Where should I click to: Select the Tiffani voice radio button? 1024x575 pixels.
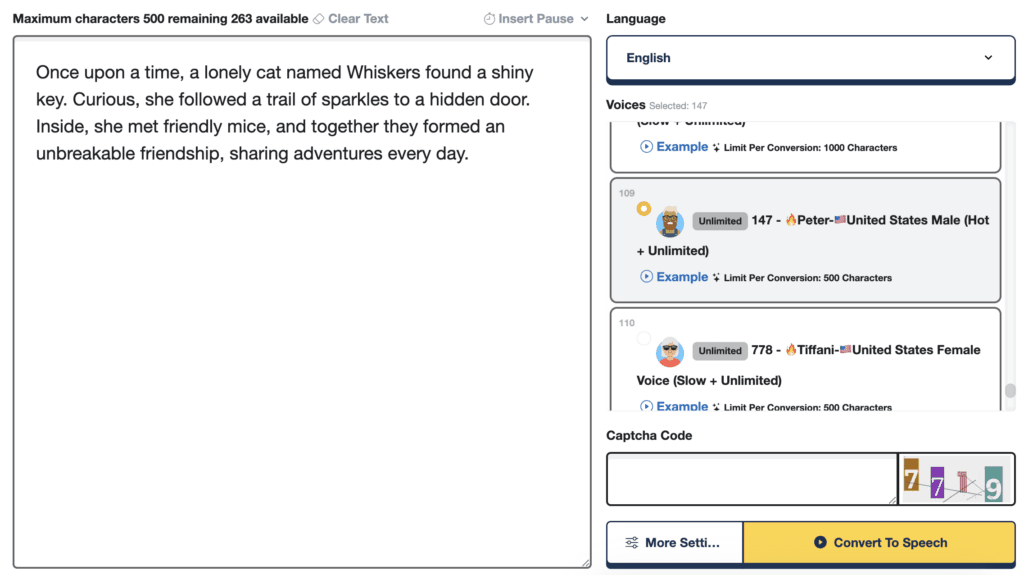click(x=644, y=338)
